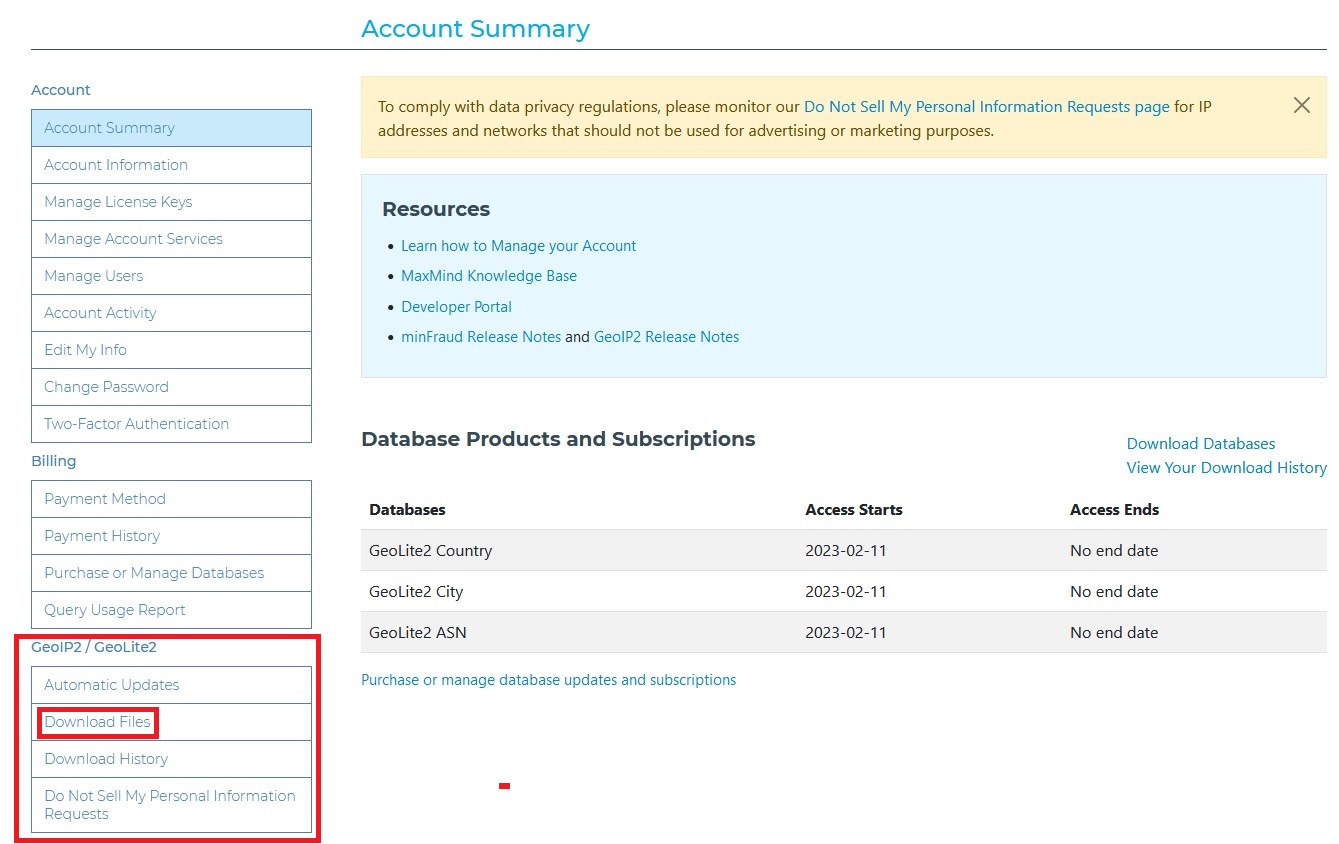Open Download Files in the sidebar

click(97, 722)
